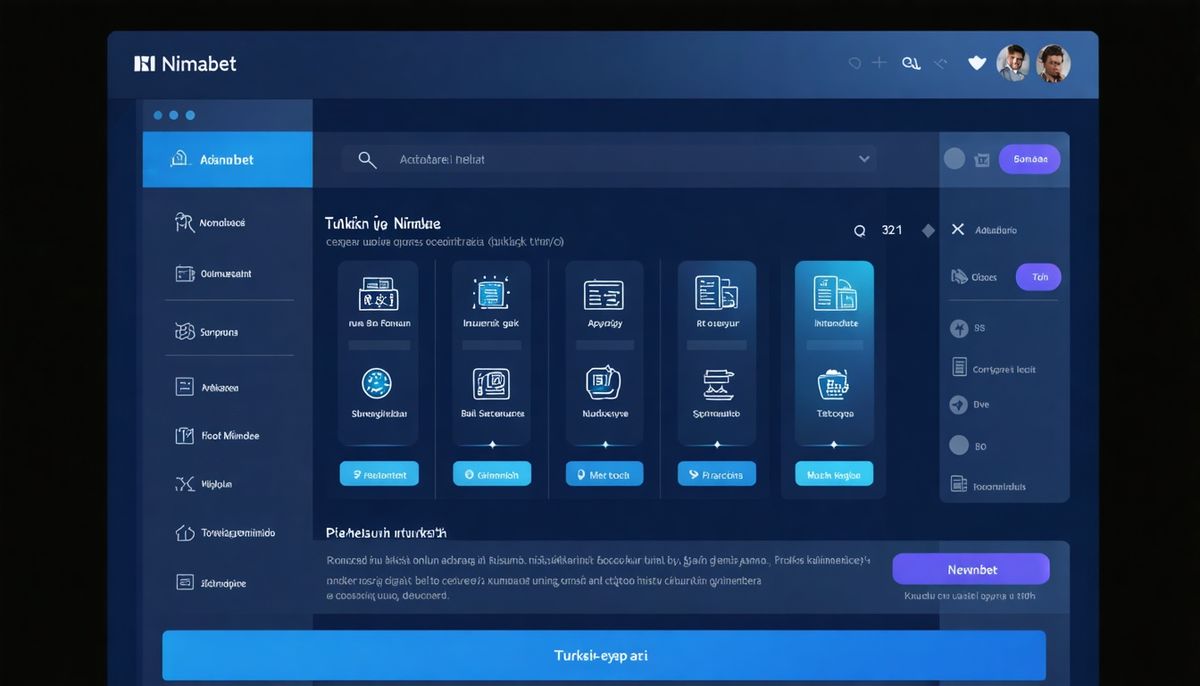This screenshot has height=686, width=1200.
Task: Select the highlighted Adanabet sidebar item
Action: [x=227, y=159]
